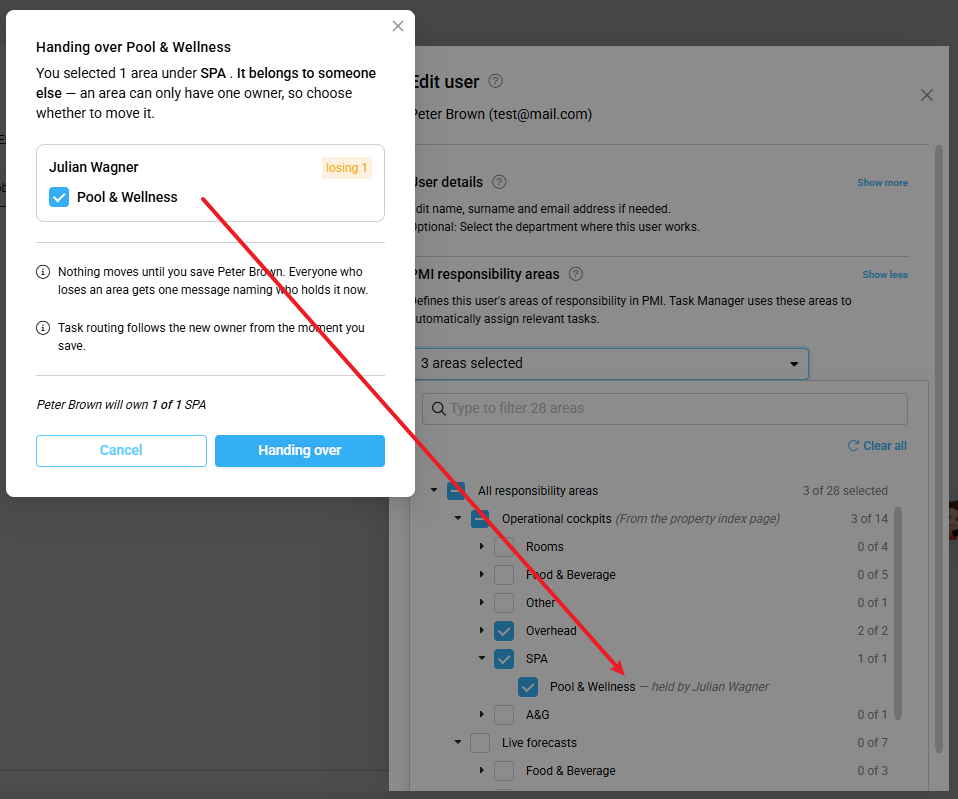This screenshot has height=799, width=958.
Task: Check the Other area checkbox
Action: (x=504, y=603)
